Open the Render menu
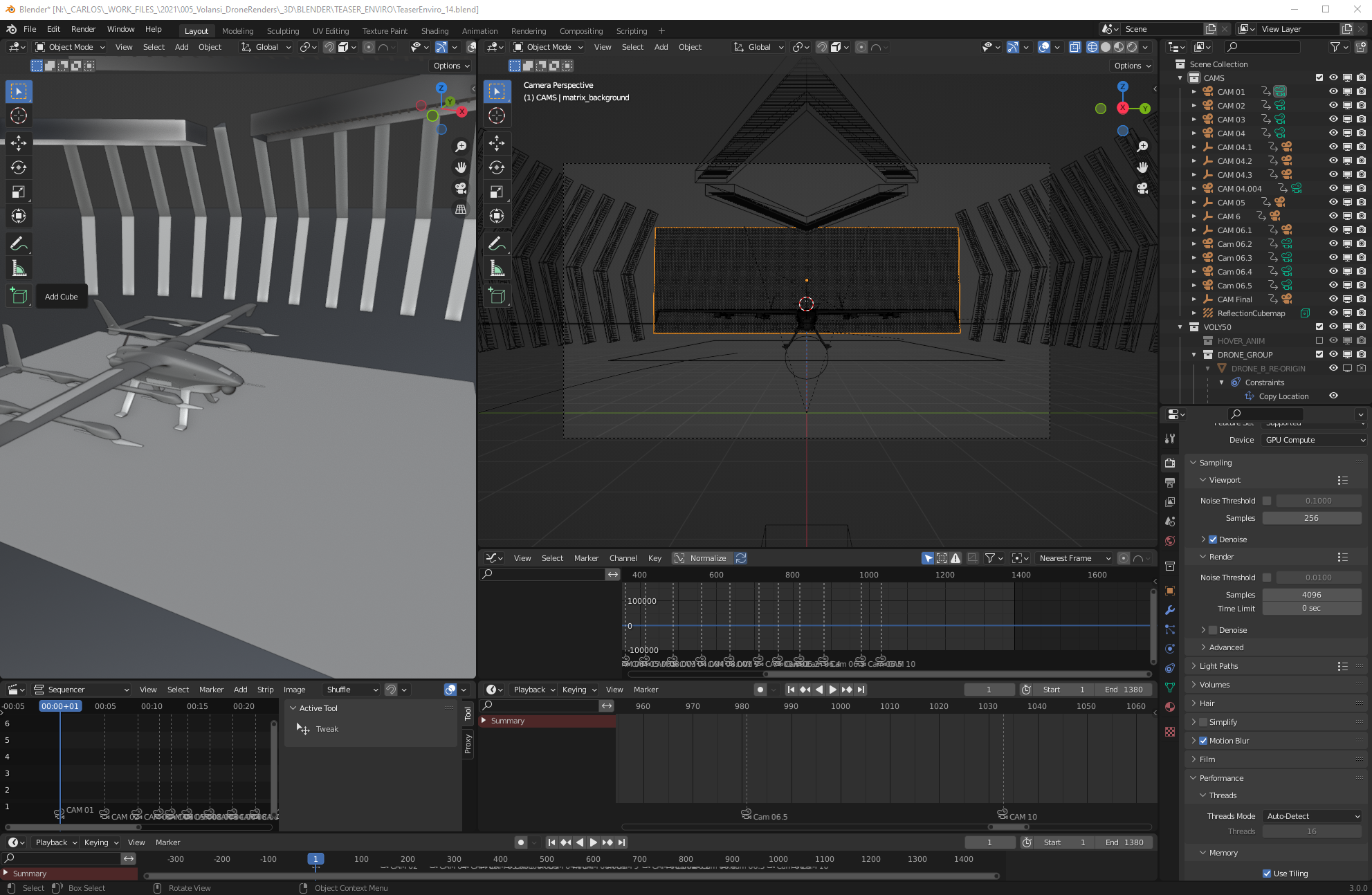 pos(83,29)
